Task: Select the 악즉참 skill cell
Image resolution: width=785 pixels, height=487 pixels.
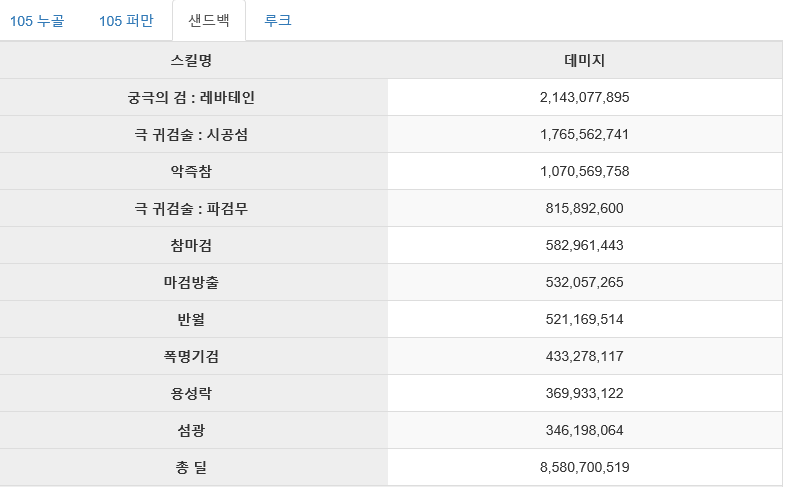Action: tap(191, 171)
